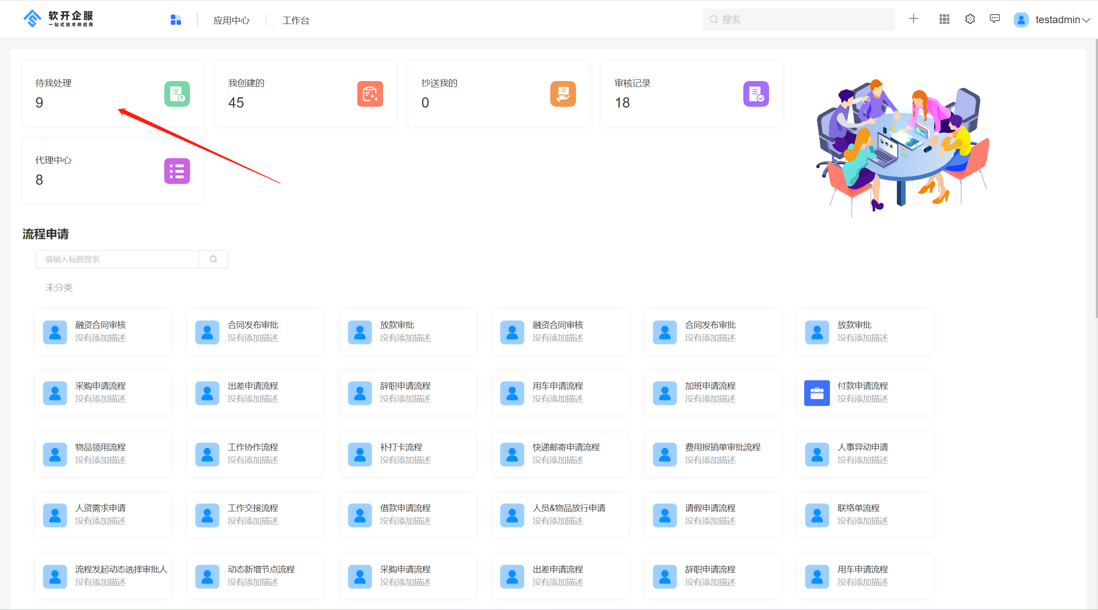Viewport: 1098px width, 610px height.
Task: Click the avatar icon of 人资需求申请
Action: 55,515
